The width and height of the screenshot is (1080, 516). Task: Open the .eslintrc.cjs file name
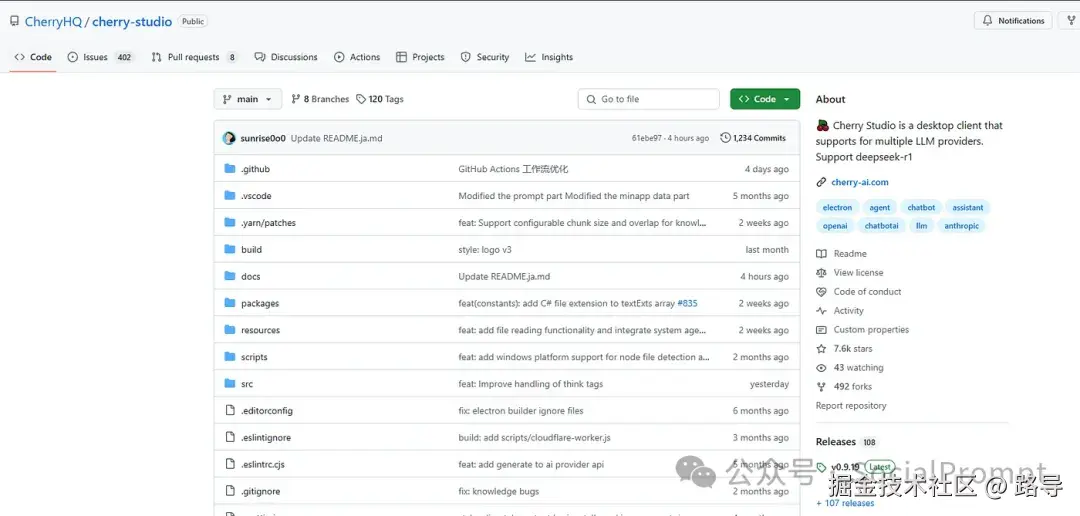click(x=262, y=464)
